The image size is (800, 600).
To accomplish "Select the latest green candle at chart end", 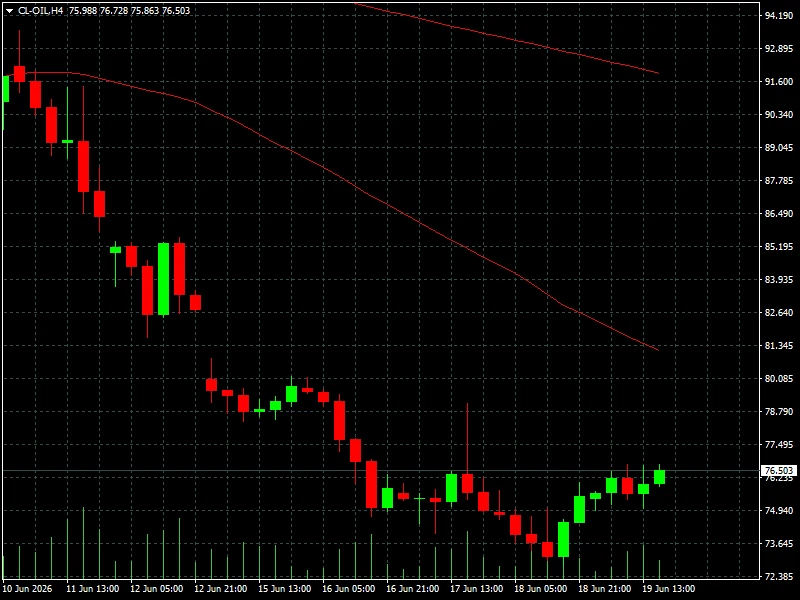I will 659,477.
